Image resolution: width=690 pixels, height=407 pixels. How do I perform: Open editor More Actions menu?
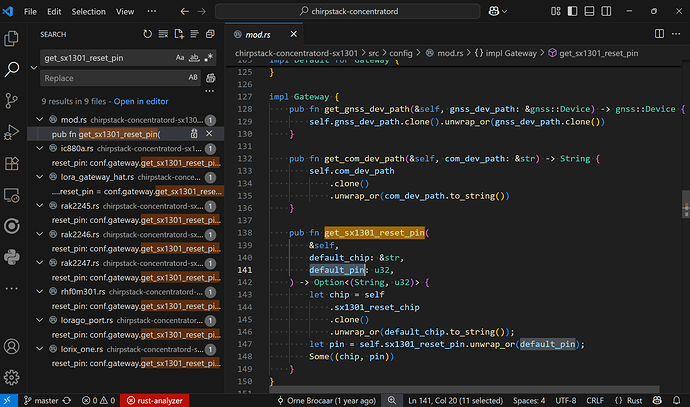tap(676, 34)
